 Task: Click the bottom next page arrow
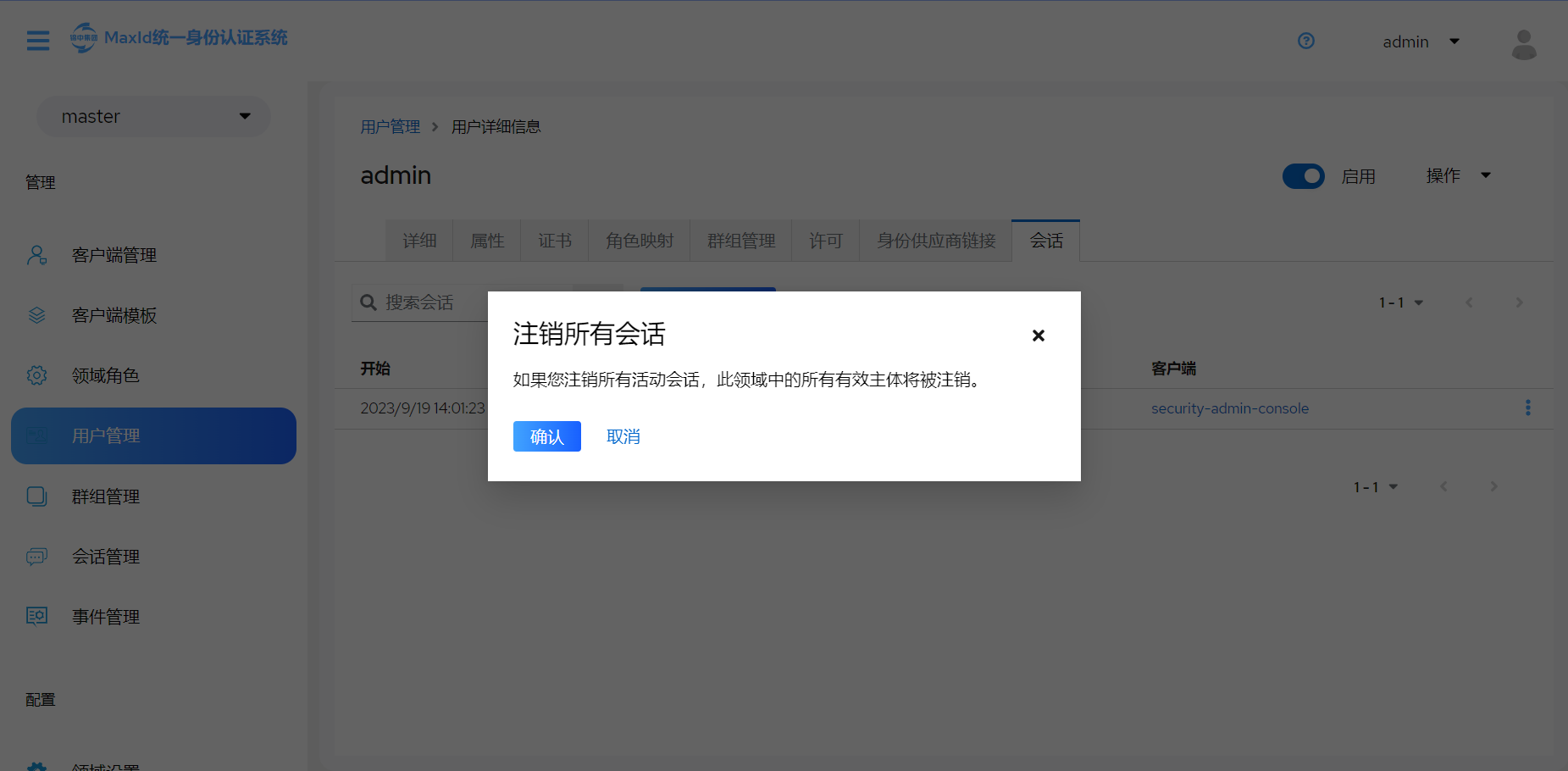(x=1493, y=486)
